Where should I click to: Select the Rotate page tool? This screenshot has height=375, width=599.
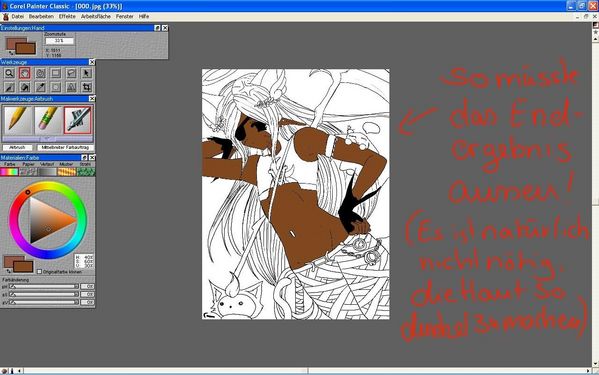tap(40, 73)
